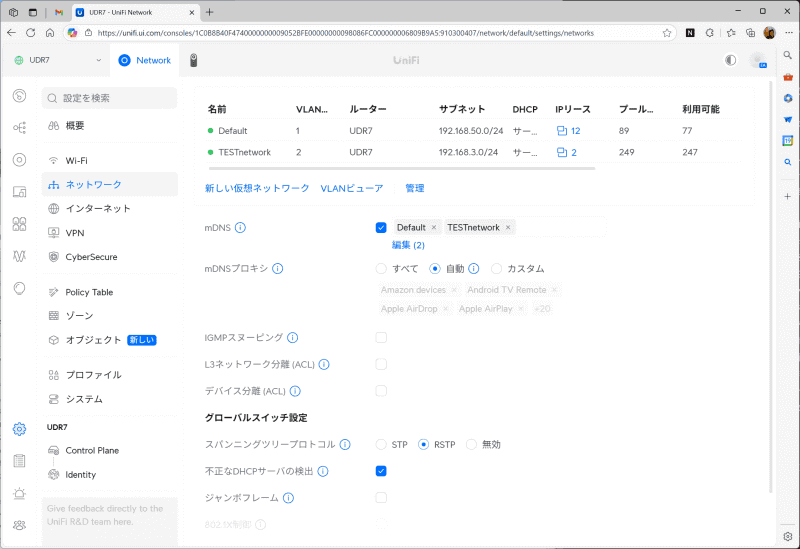Open the Network application tab
Viewport: 800px width, 549px height.
(x=145, y=60)
